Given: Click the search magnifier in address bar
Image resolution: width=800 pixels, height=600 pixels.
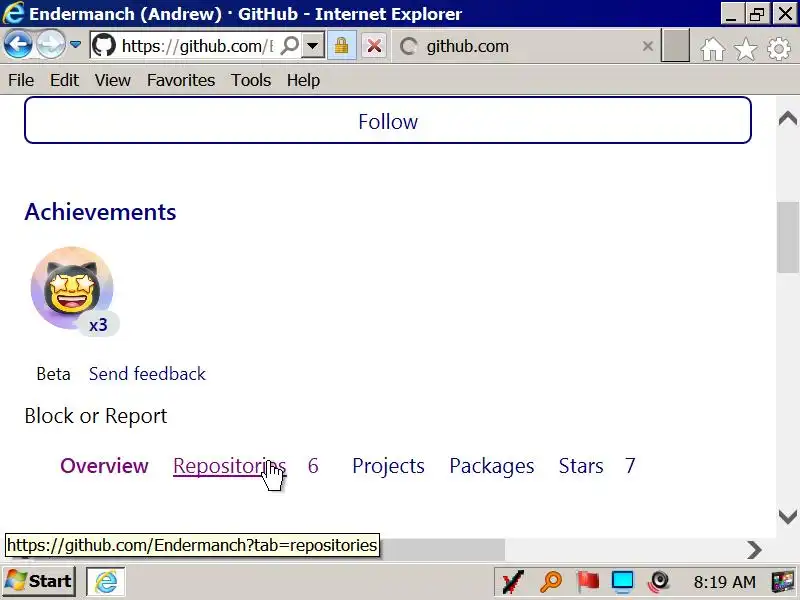Looking at the screenshot, I should (x=289, y=46).
